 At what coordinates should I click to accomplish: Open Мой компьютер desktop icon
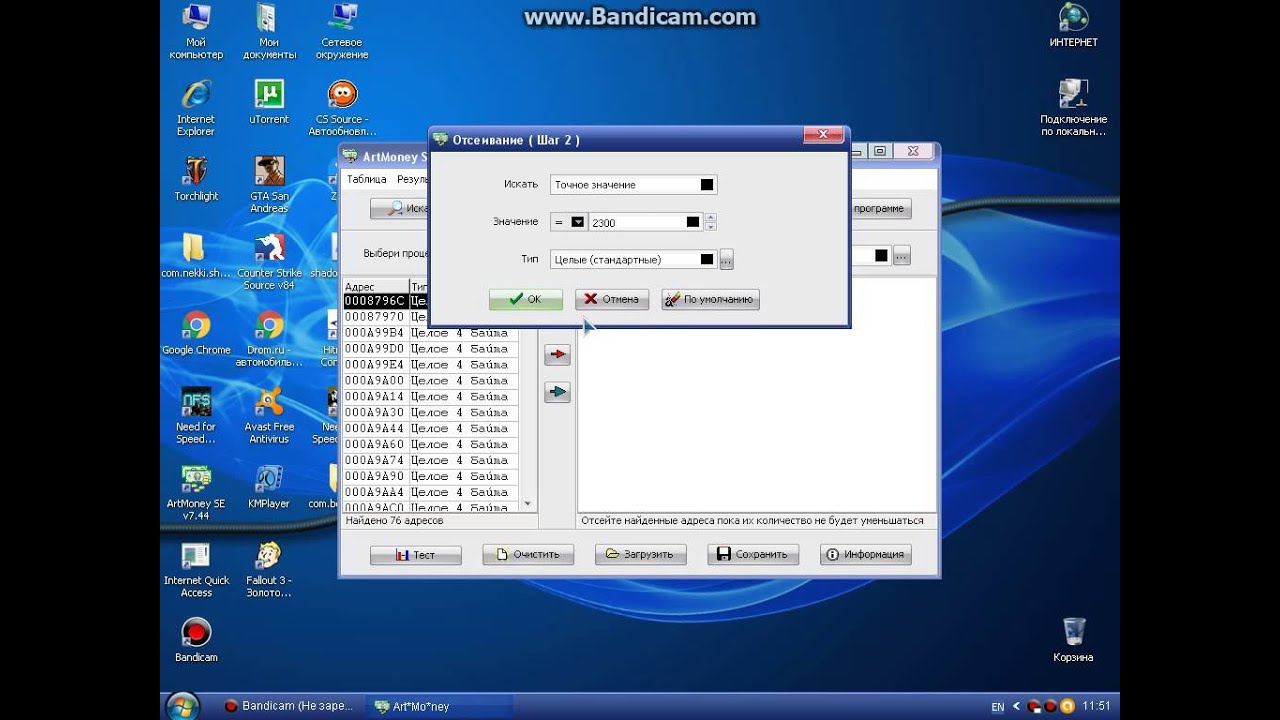[x=196, y=32]
